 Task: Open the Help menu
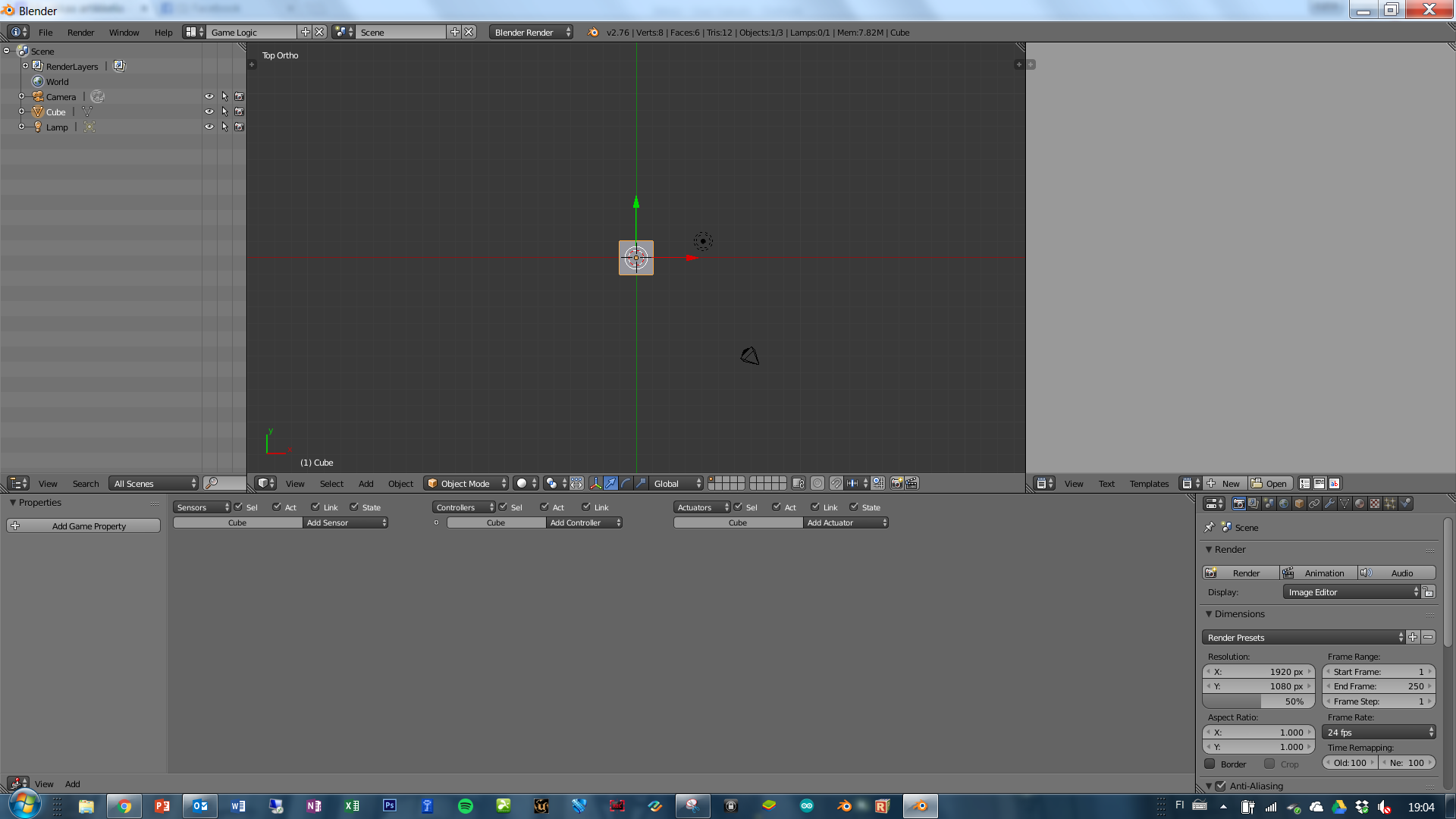(163, 32)
